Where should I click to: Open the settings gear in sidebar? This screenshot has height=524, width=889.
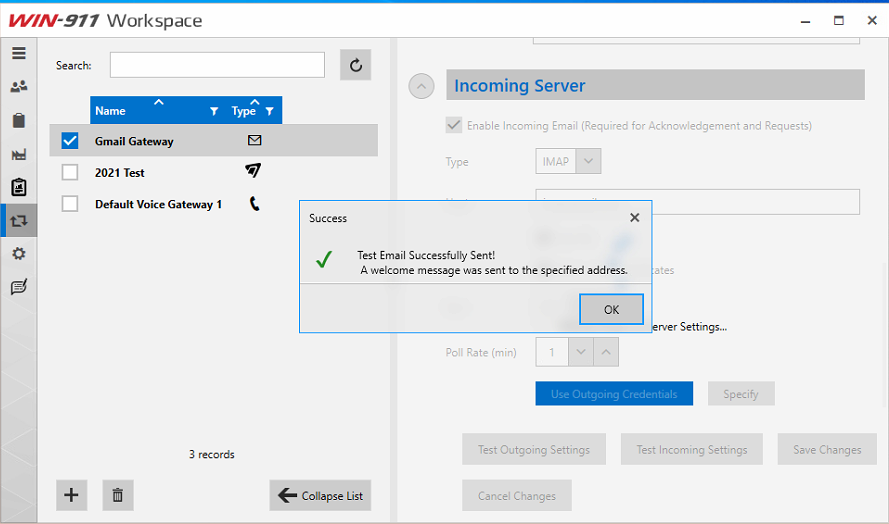[18, 254]
